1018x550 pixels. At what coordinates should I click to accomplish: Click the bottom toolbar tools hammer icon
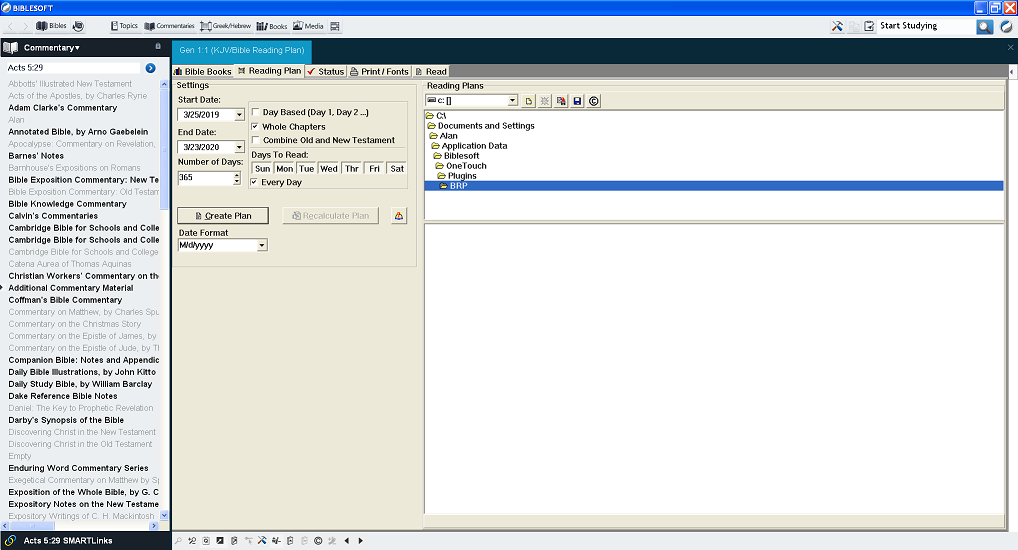pos(262,540)
